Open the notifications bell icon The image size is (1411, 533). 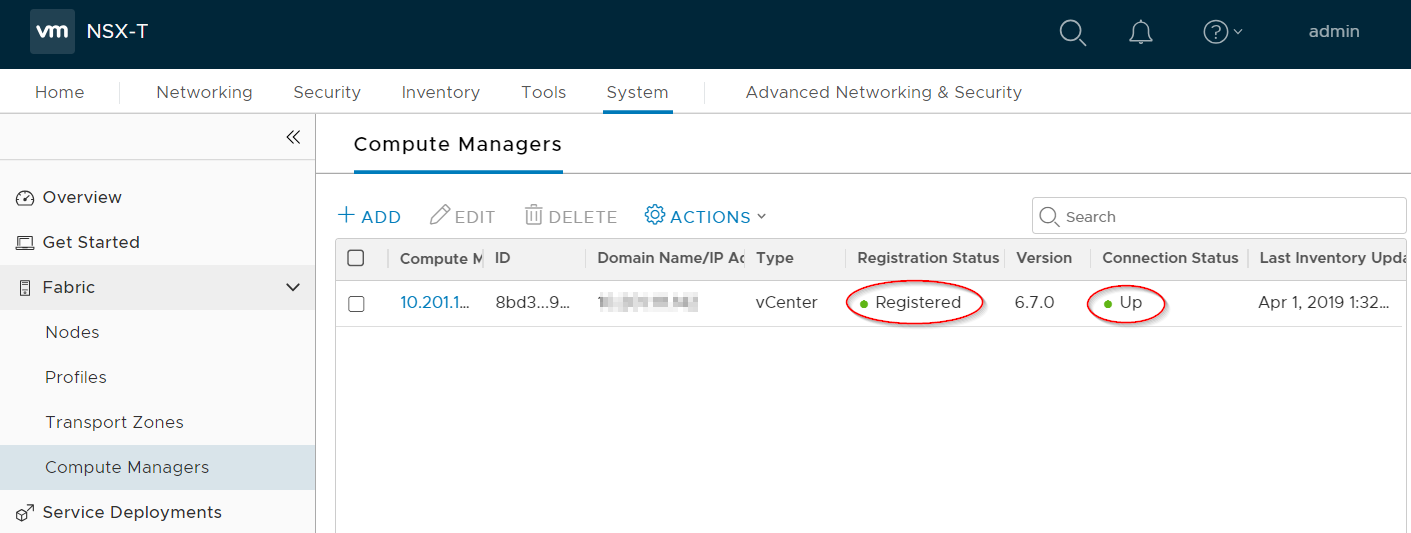point(1140,32)
